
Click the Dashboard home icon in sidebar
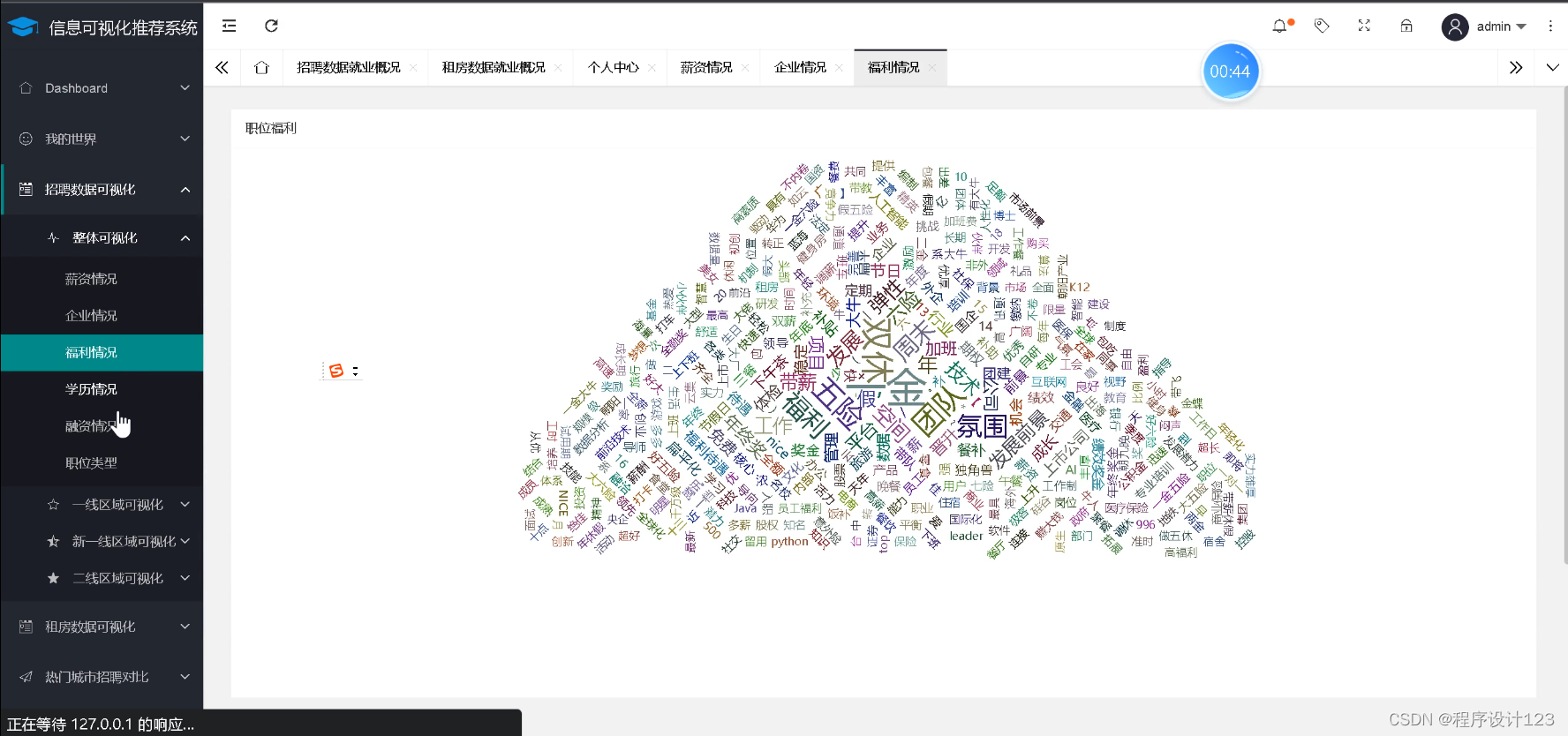tap(26, 88)
